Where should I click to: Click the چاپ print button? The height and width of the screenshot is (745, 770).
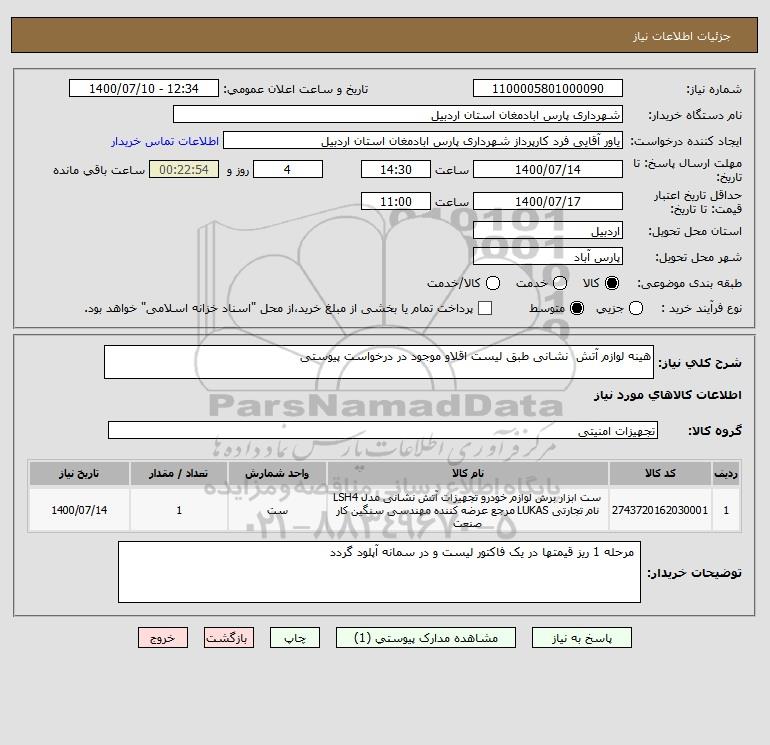[295, 638]
